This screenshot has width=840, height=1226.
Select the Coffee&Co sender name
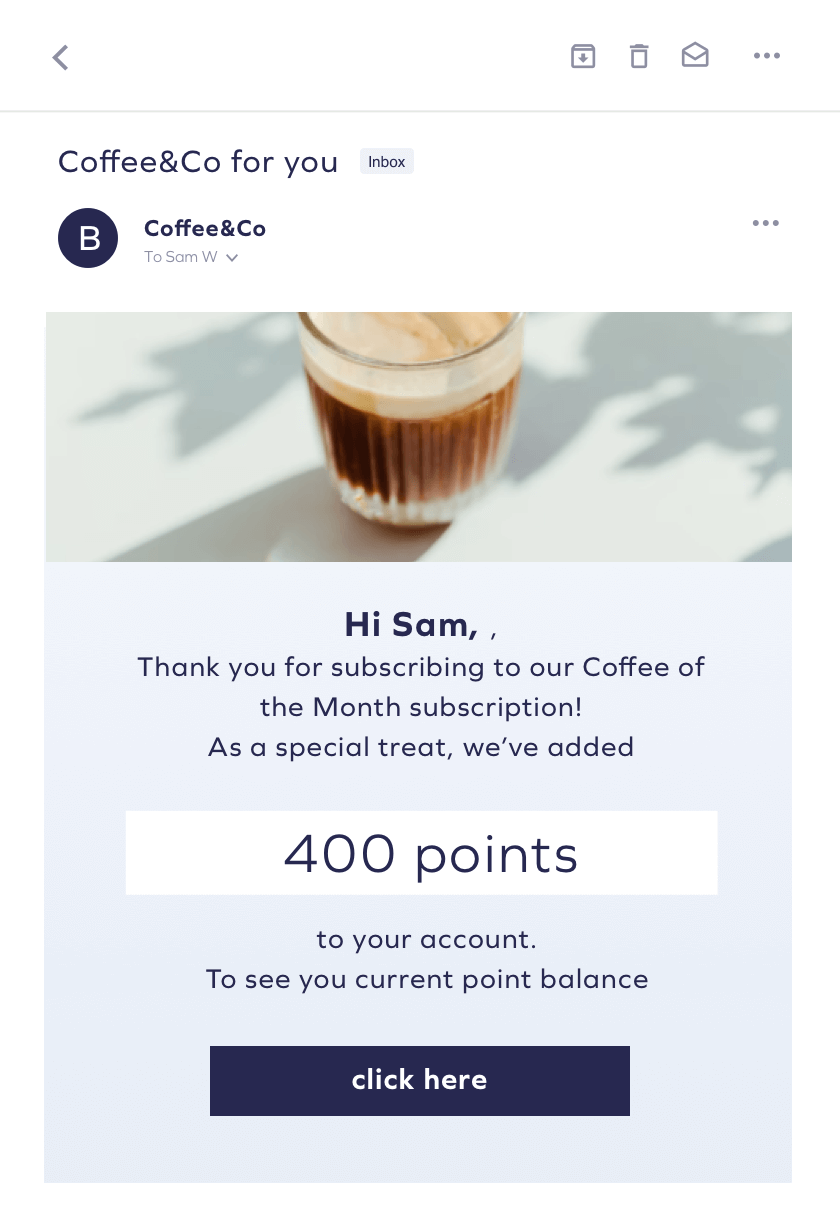click(x=205, y=228)
